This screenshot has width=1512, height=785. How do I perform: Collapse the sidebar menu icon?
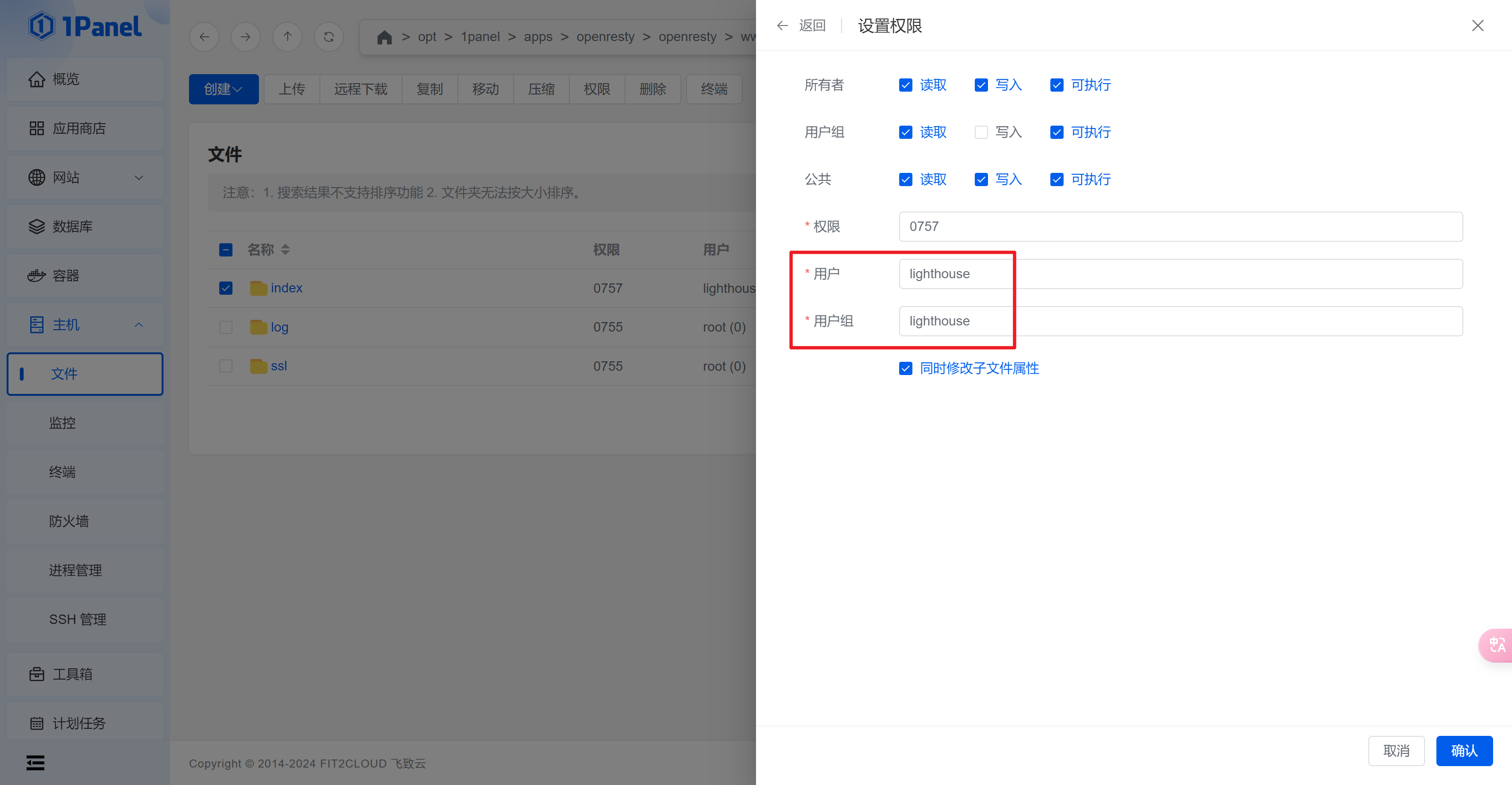tap(35, 762)
